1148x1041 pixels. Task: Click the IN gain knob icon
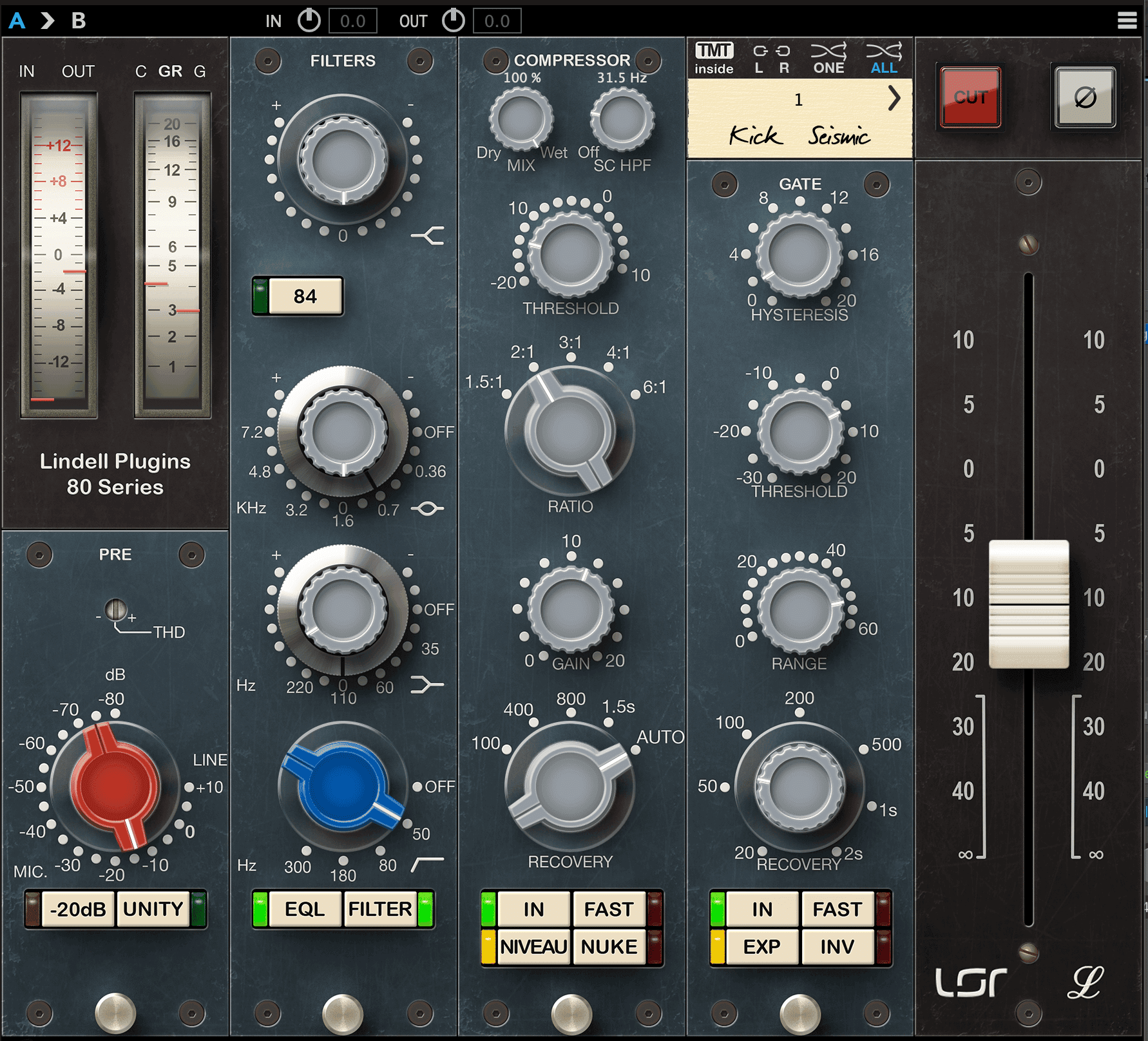(309, 21)
